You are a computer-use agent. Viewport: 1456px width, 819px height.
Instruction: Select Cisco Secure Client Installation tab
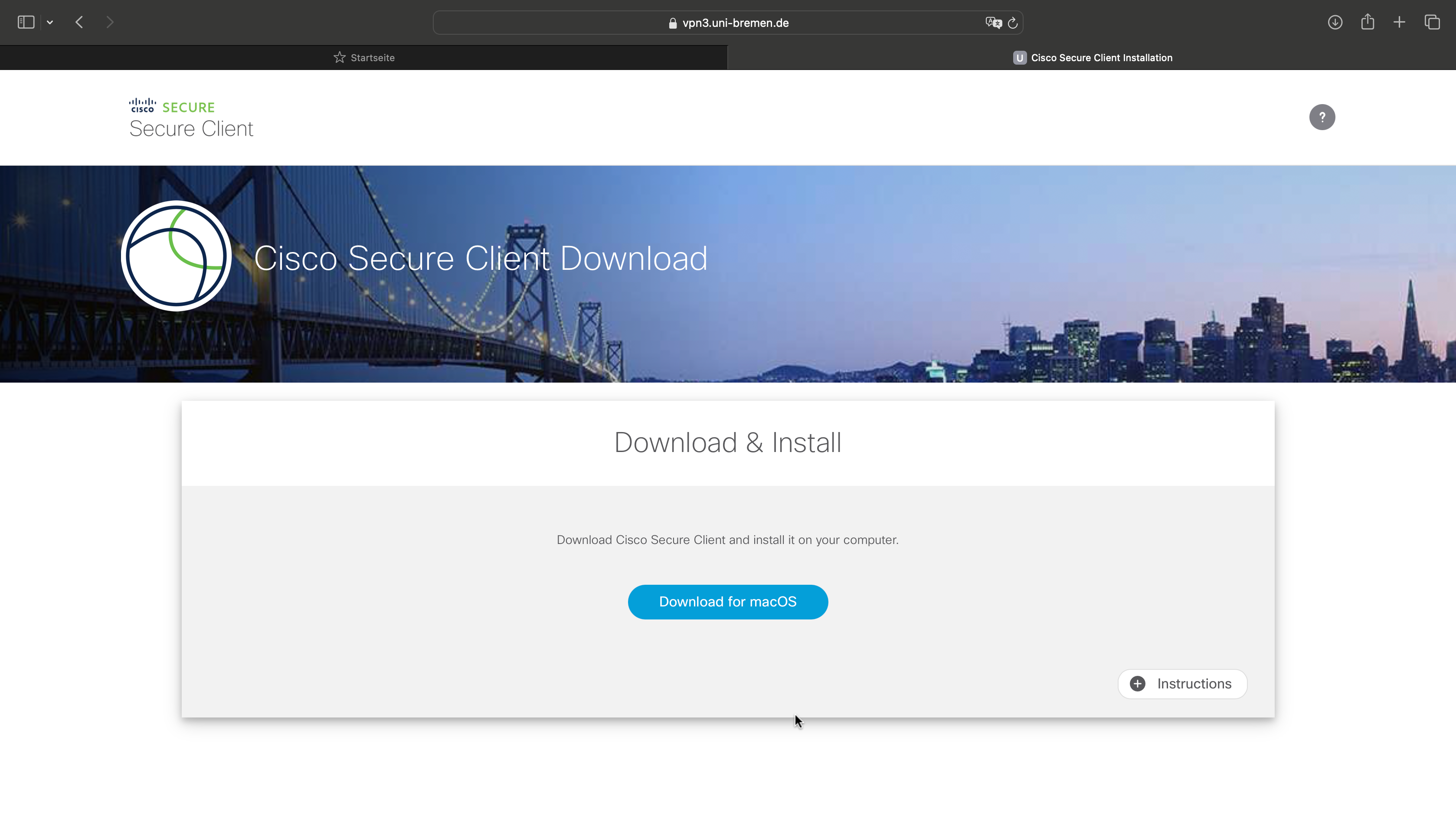pos(1092,58)
